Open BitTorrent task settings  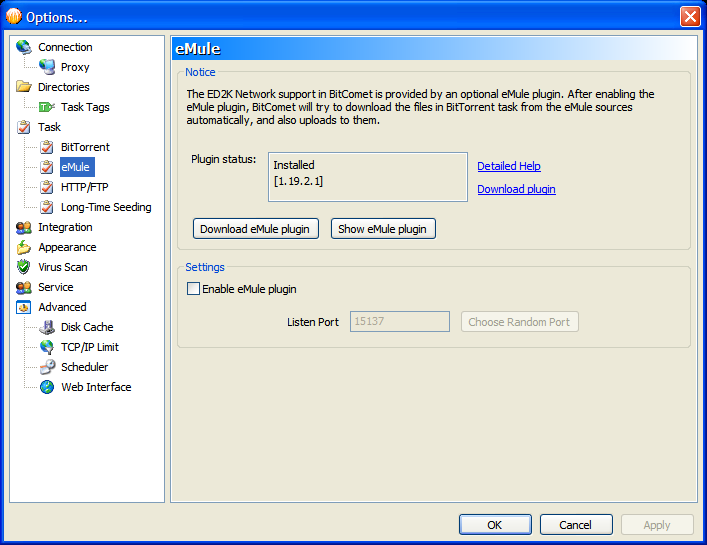pos(85,147)
